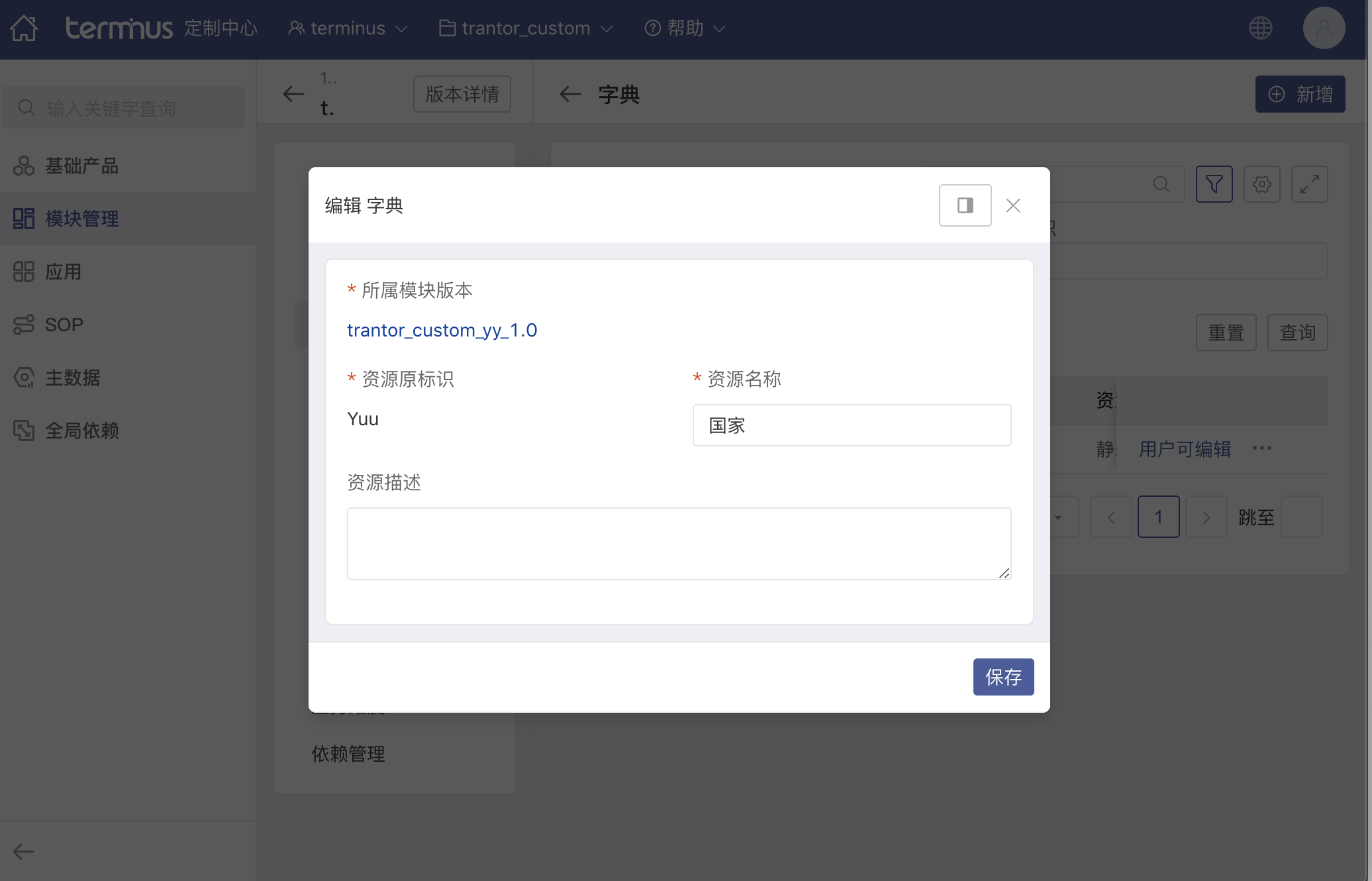The image size is (1372, 881).
Task: Click the fullscreen expand icon
Action: click(1310, 184)
